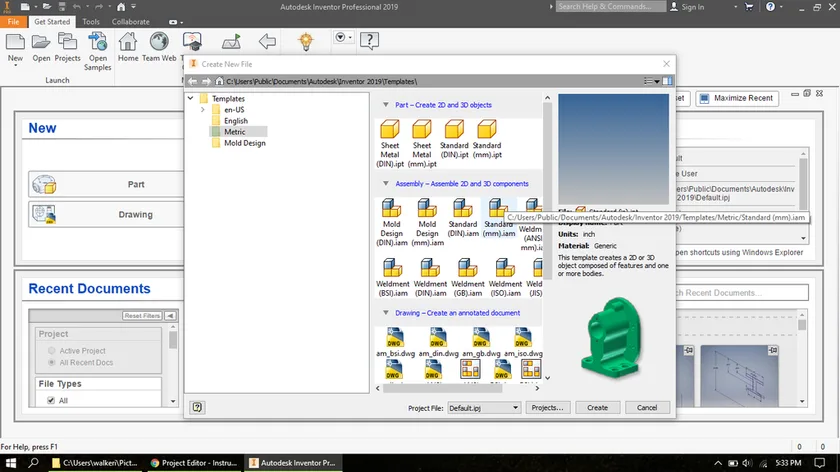Click dialog home icon in path bar
Viewport: 840px width, 472px height.
tap(219, 81)
